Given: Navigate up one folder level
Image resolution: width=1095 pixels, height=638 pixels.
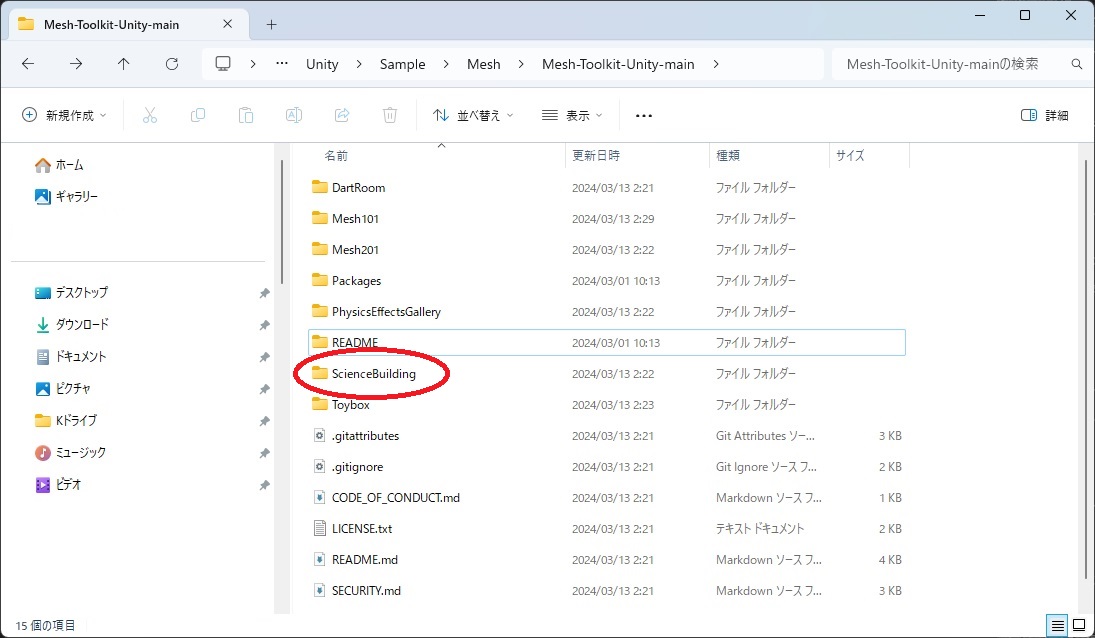Looking at the screenshot, I should (x=124, y=64).
